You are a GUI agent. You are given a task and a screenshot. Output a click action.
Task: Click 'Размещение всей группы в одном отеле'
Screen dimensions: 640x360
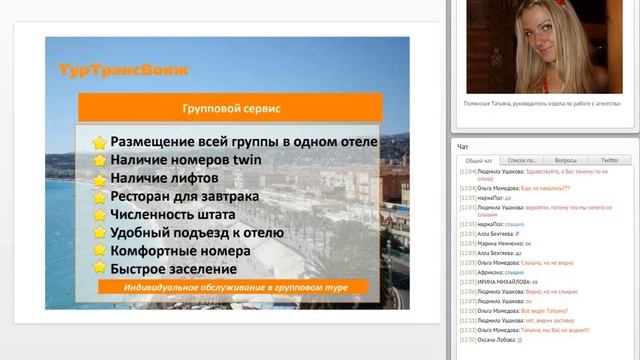(x=244, y=142)
